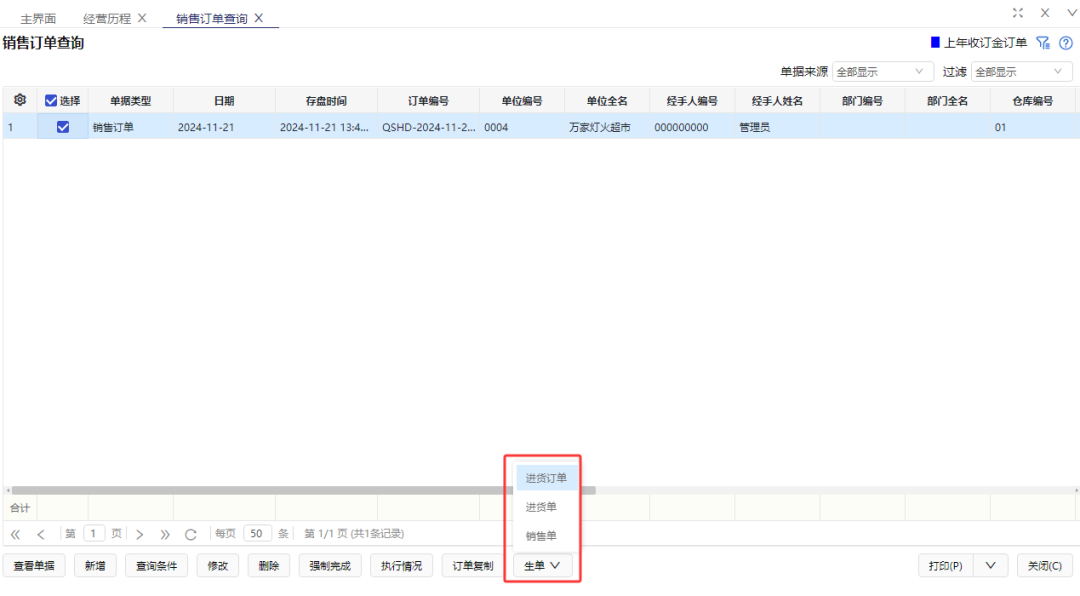
Task: Open the help question mark icon
Action: 1064,43
